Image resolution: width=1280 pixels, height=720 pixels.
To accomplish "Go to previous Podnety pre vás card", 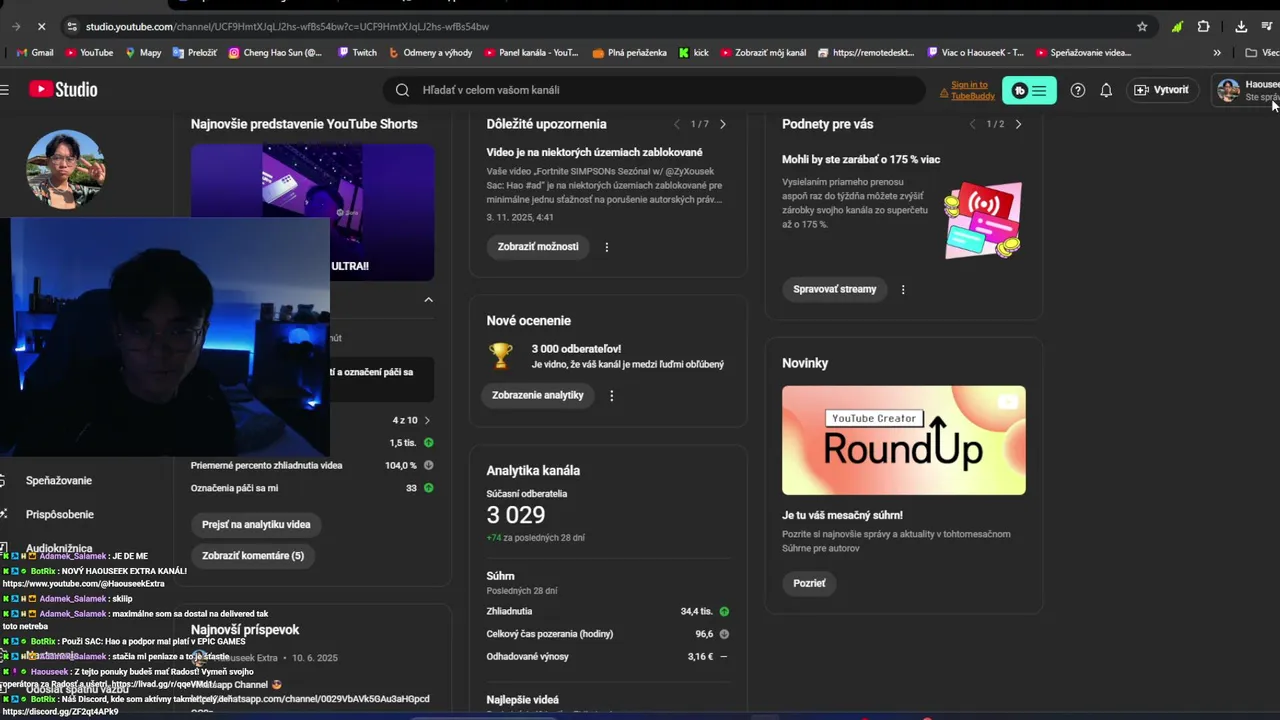I will click(x=972, y=124).
